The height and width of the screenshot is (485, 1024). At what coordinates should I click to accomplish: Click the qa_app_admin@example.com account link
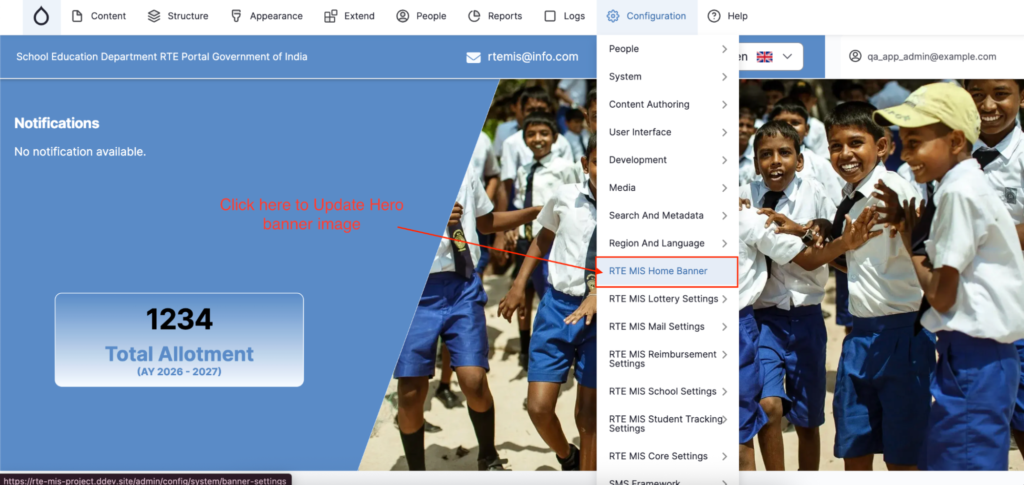[931, 57]
